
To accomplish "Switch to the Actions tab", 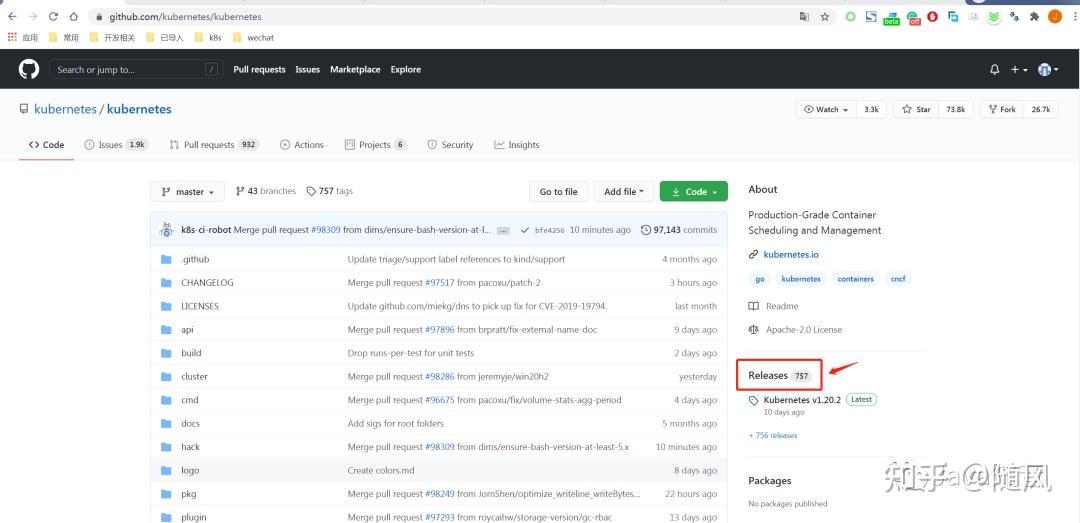I will coord(302,145).
